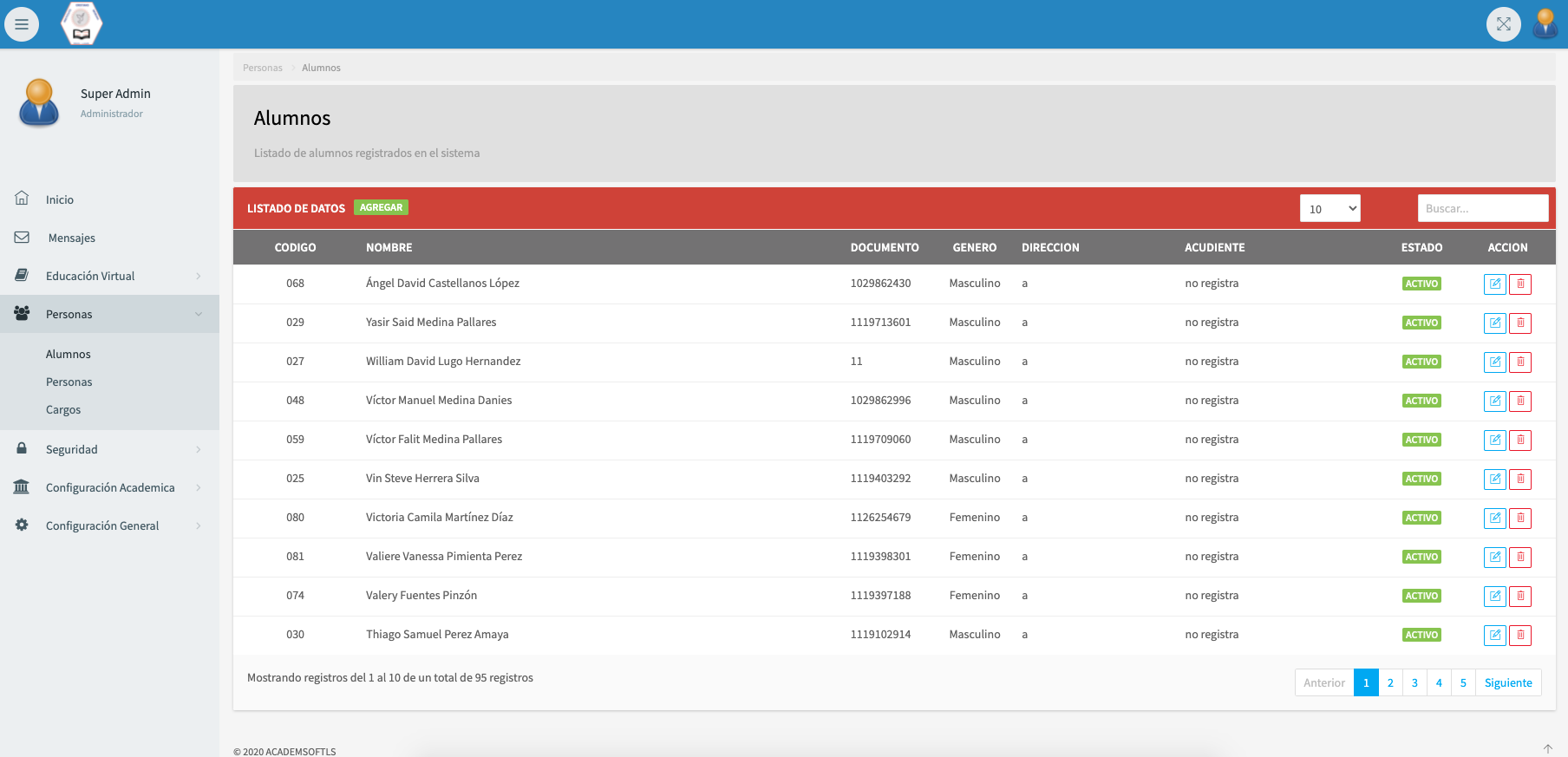Click the green AGREGAR button
This screenshot has height=757, width=1568.
pos(381,208)
